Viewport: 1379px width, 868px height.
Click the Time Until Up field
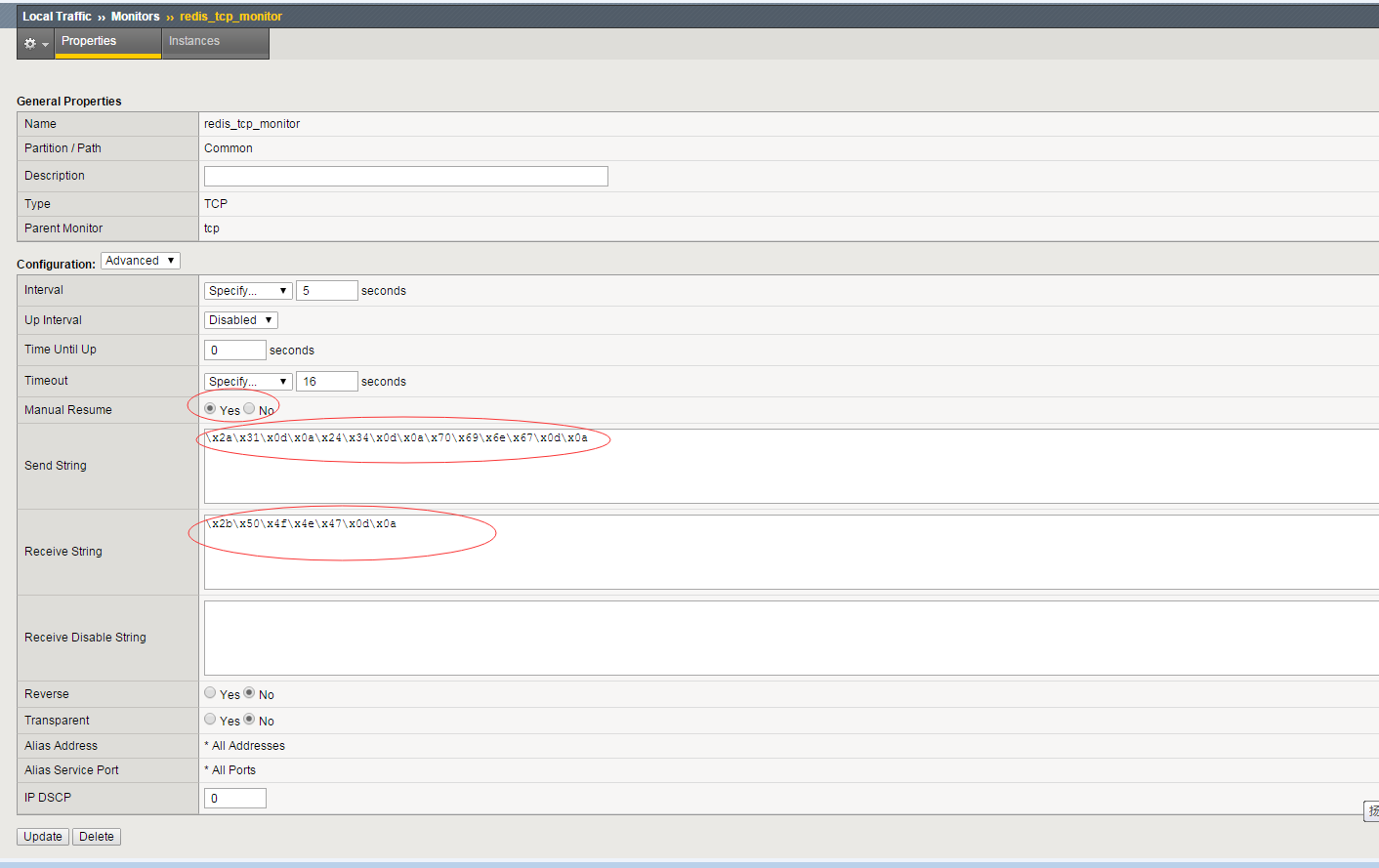[x=235, y=351]
